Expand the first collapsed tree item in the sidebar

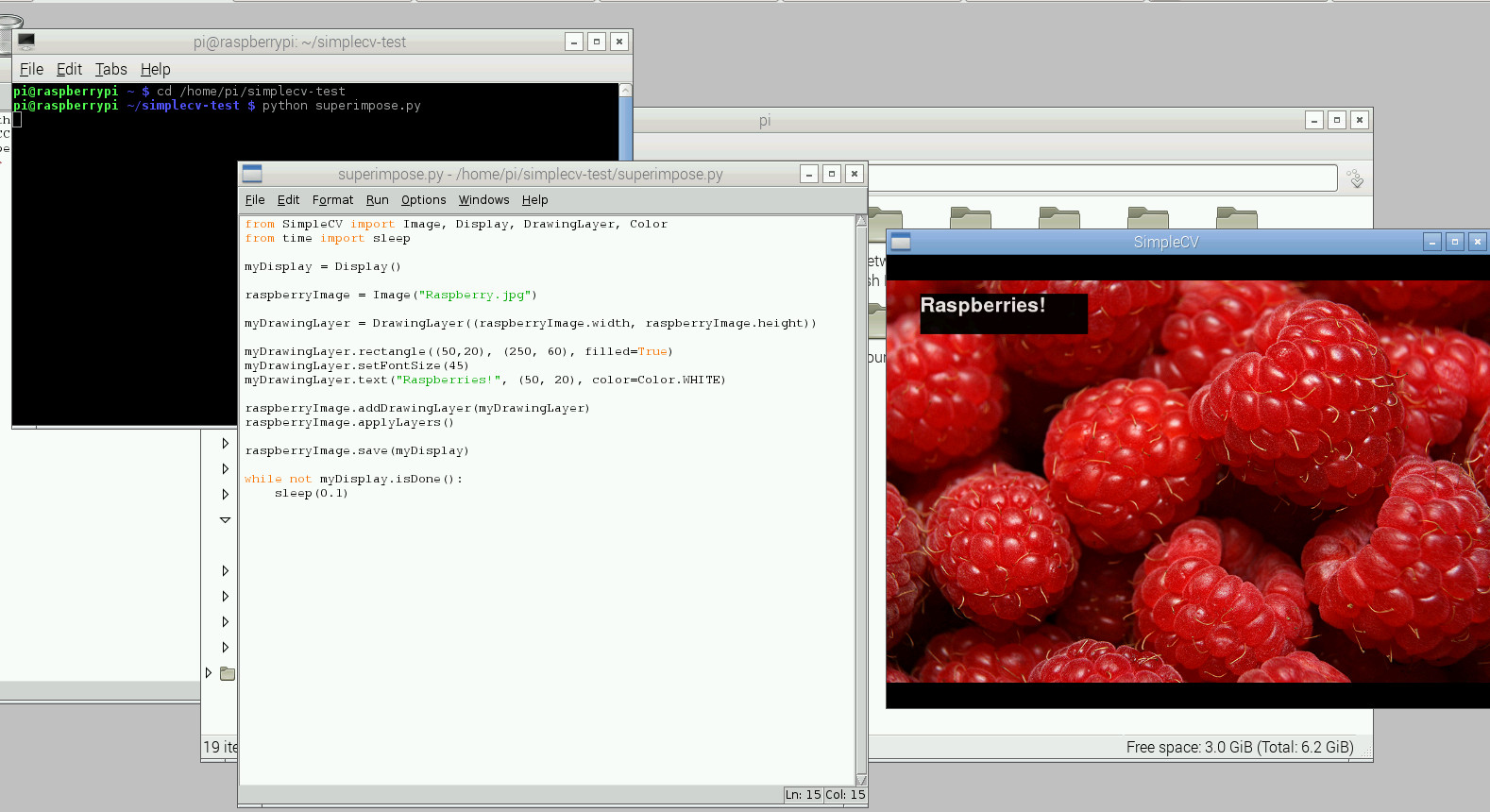tap(225, 444)
